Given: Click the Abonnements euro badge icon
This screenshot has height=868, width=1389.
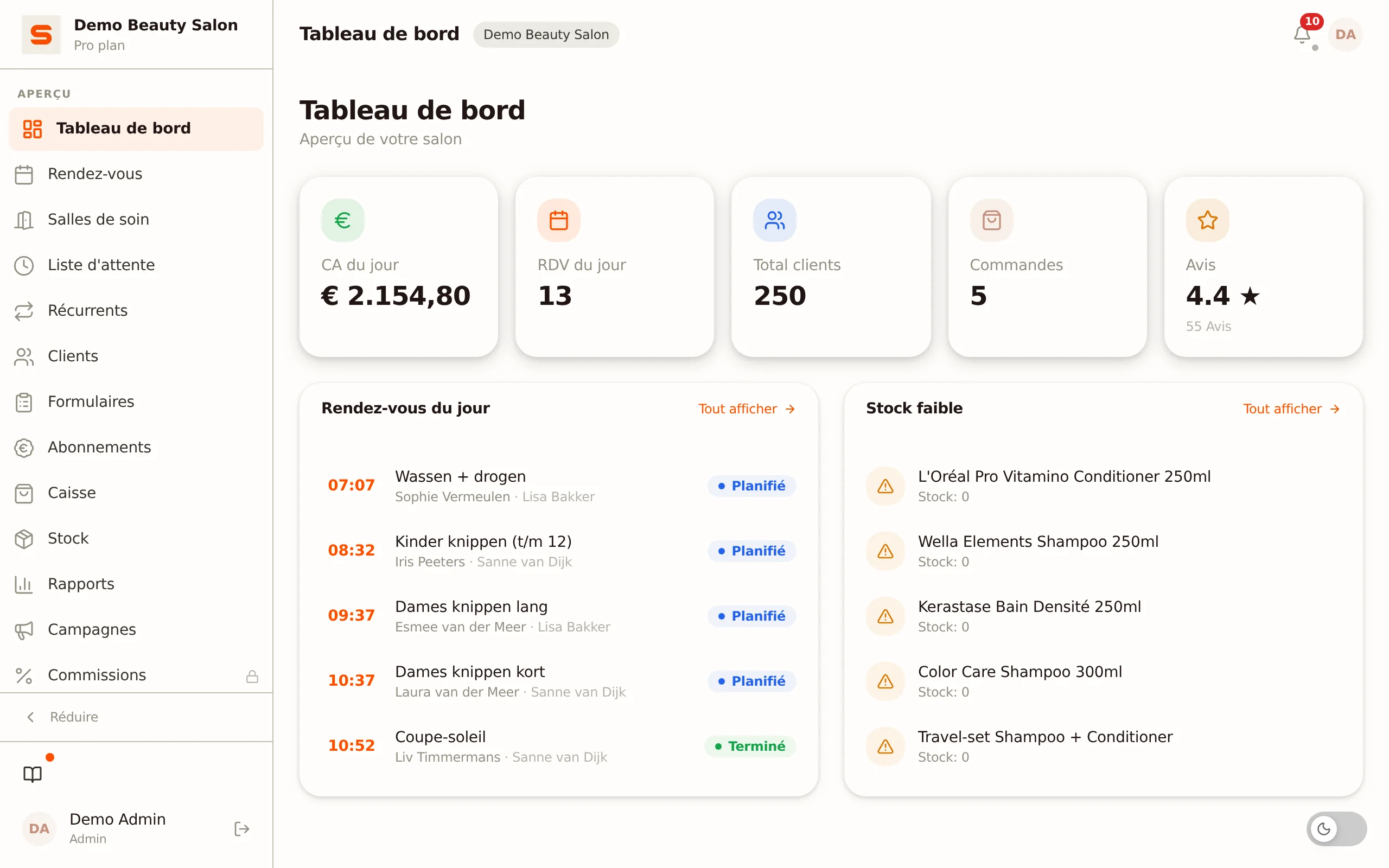Looking at the screenshot, I should click(23, 447).
